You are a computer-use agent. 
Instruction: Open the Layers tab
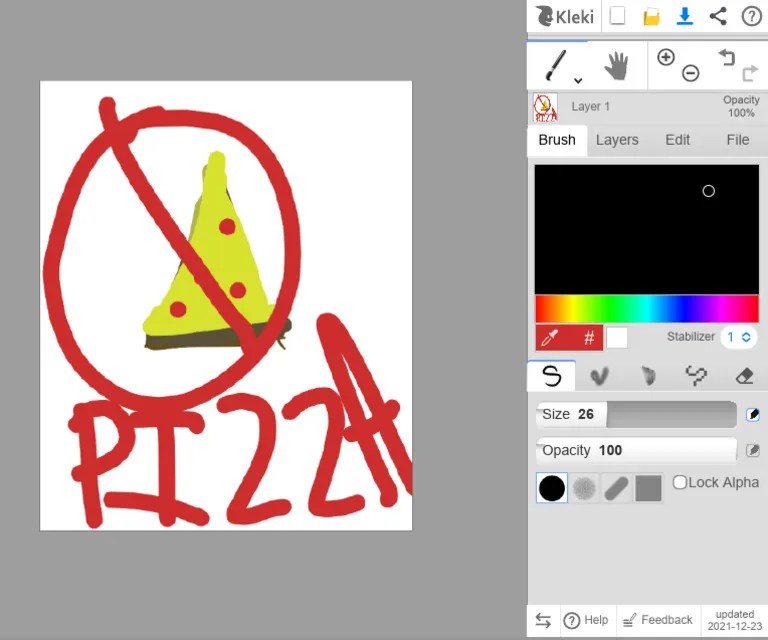point(617,140)
